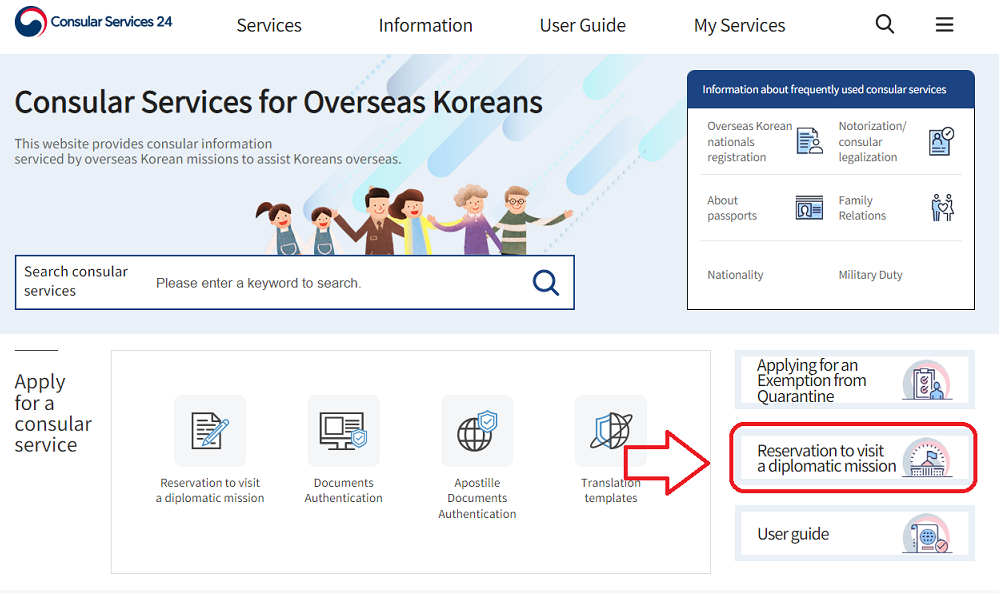Open the User guide banner button
Viewport: 999px width, 594px height.
(854, 534)
